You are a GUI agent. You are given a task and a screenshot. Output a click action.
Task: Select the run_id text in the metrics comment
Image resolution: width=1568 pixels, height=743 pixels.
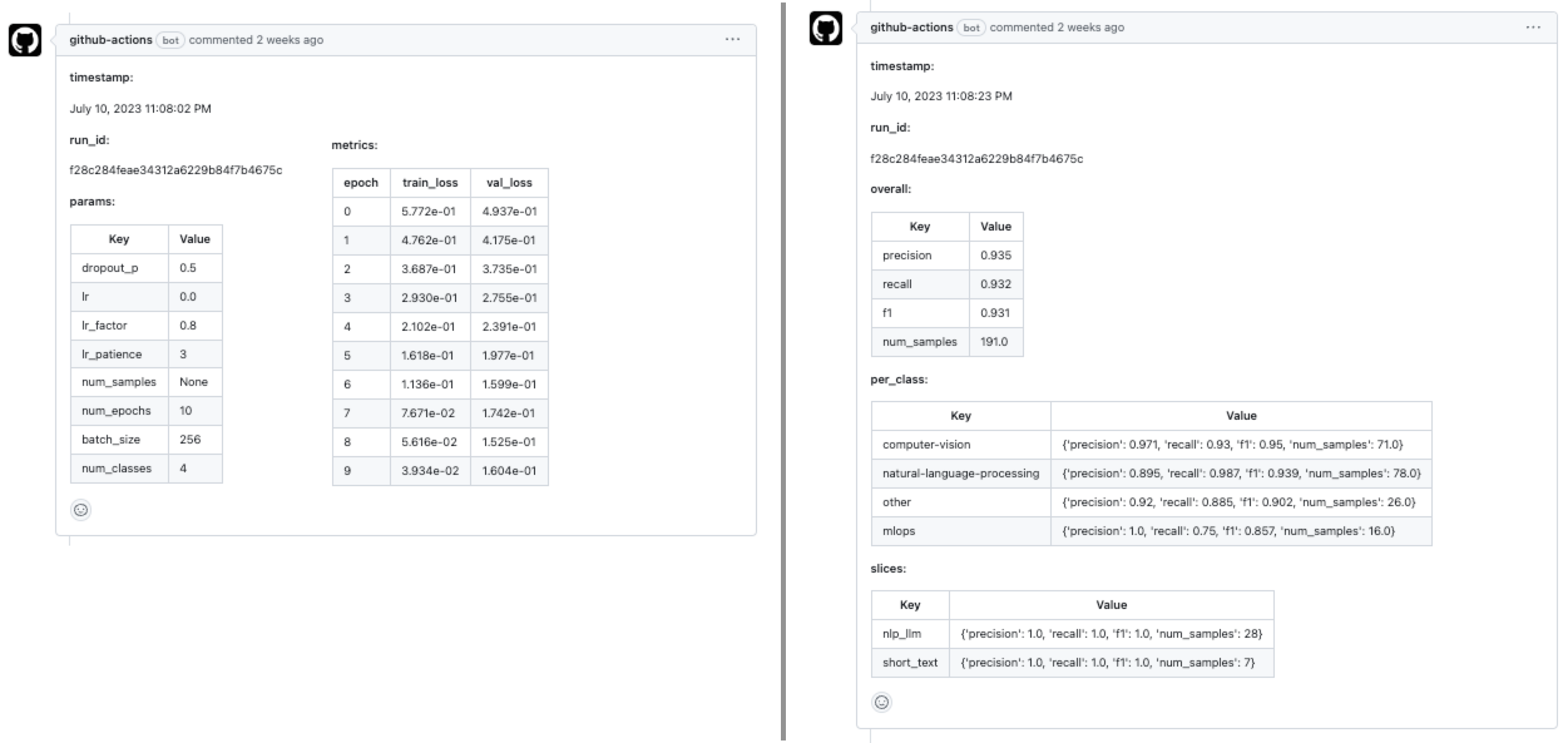point(176,169)
